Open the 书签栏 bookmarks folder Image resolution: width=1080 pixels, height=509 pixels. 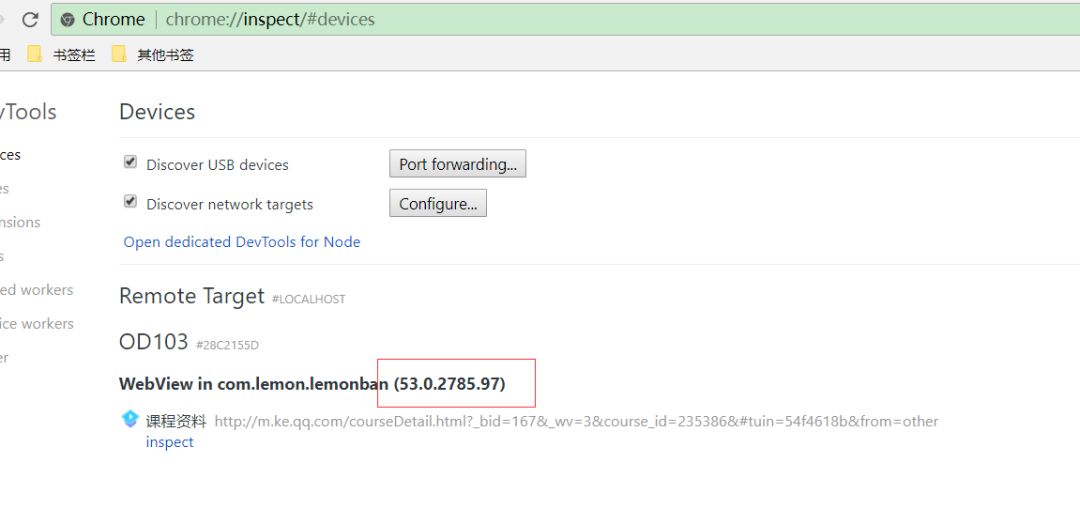pyautogui.click(x=61, y=55)
